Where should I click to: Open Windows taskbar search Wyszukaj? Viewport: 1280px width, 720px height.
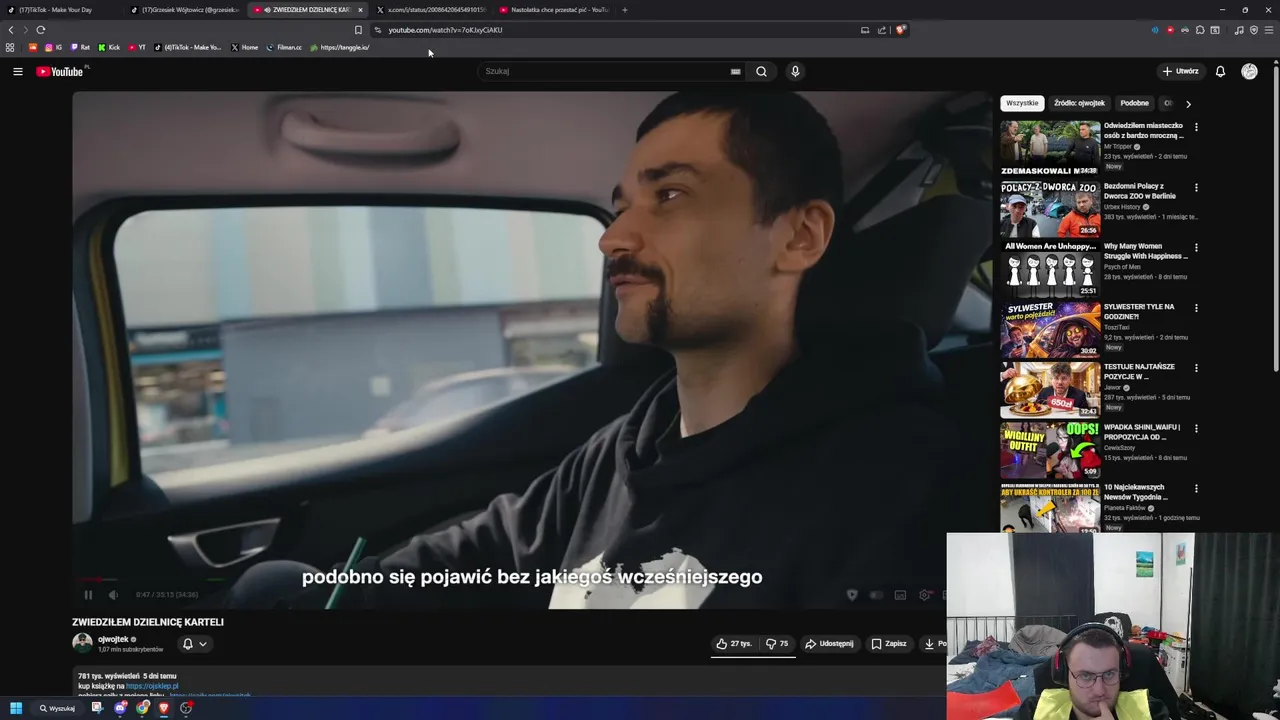click(57, 708)
